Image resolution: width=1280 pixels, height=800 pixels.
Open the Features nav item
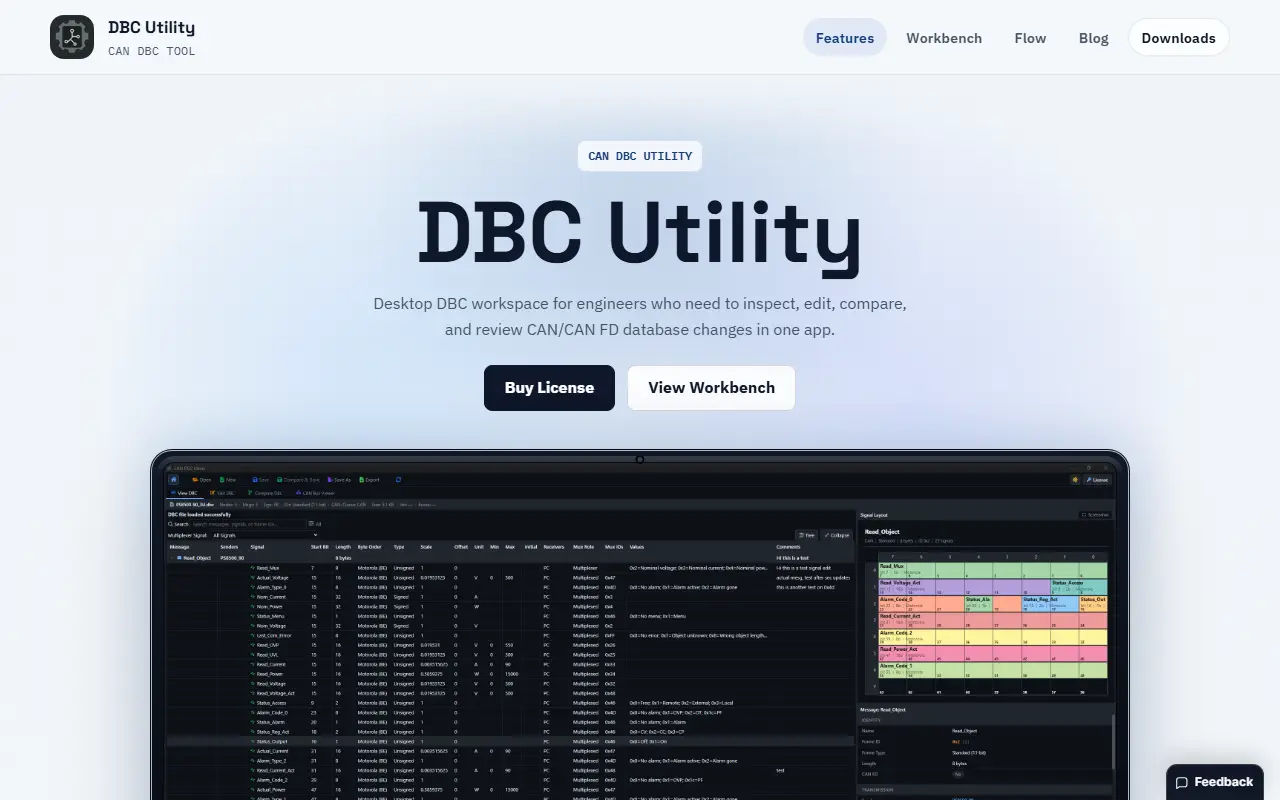[845, 37]
